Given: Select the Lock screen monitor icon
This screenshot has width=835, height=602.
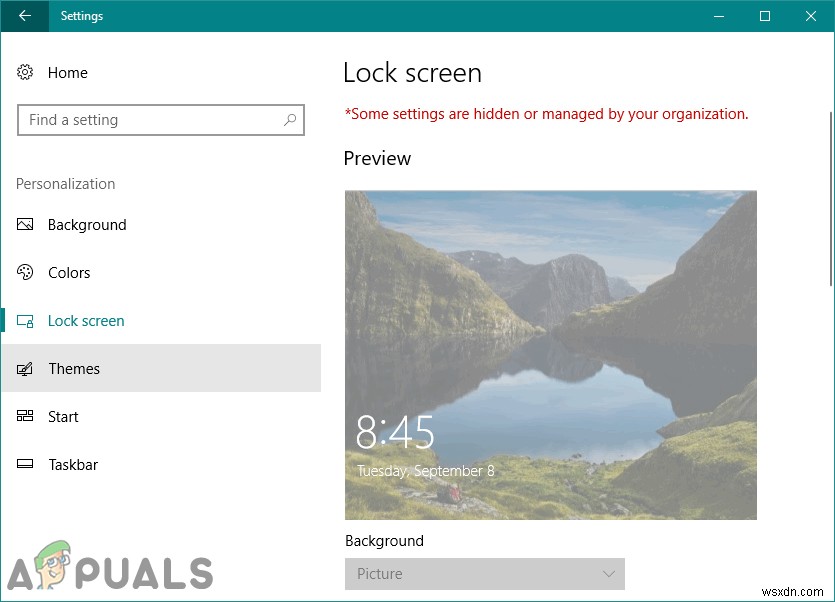Looking at the screenshot, I should tap(25, 321).
